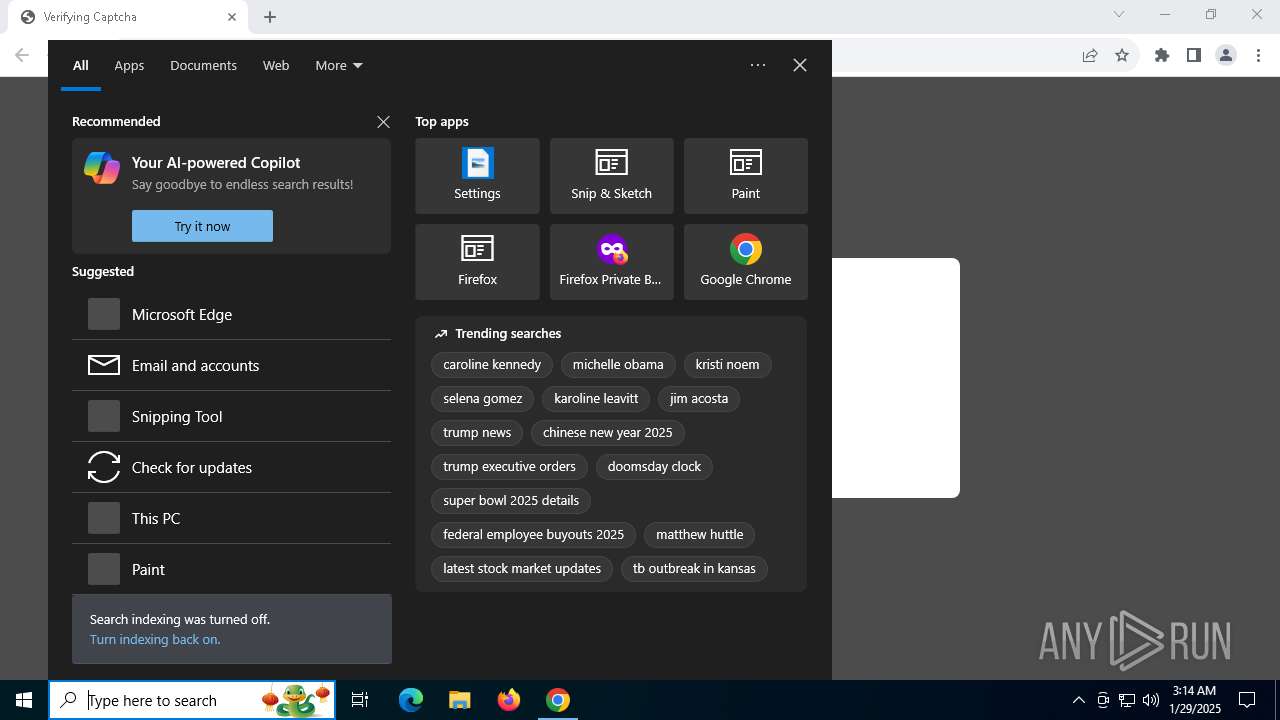Search federal employee buyouts 2025

tap(534, 535)
